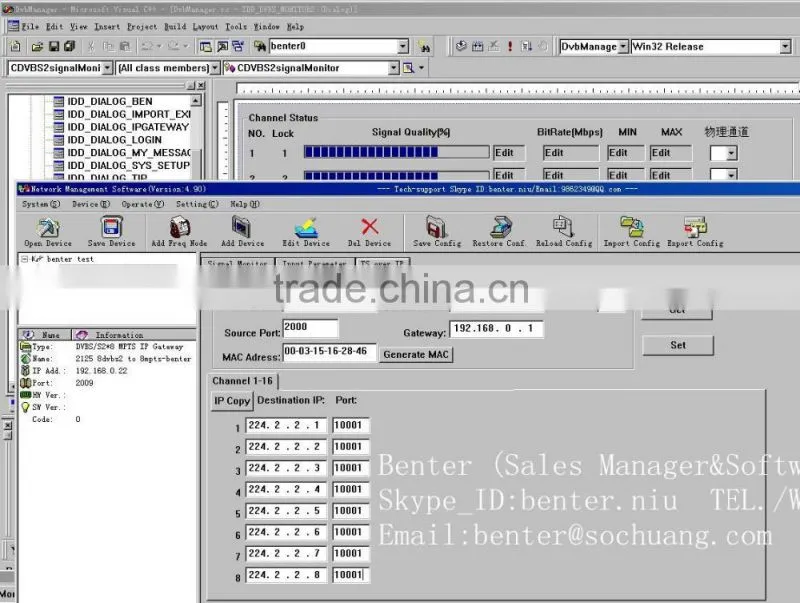Click channel 1 BitRate Edit field
Image resolution: width=800 pixels, height=603 pixels.
point(570,153)
